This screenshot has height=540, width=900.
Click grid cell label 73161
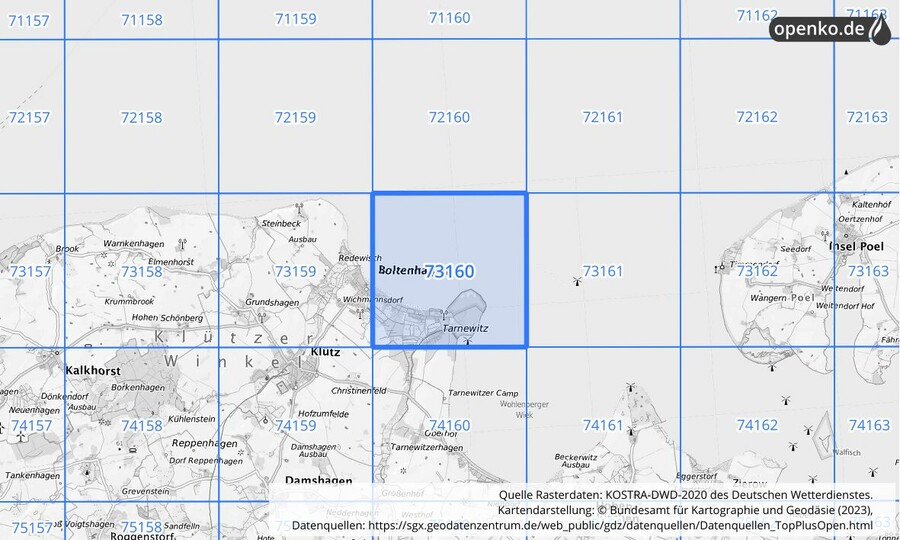pyautogui.click(x=603, y=270)
